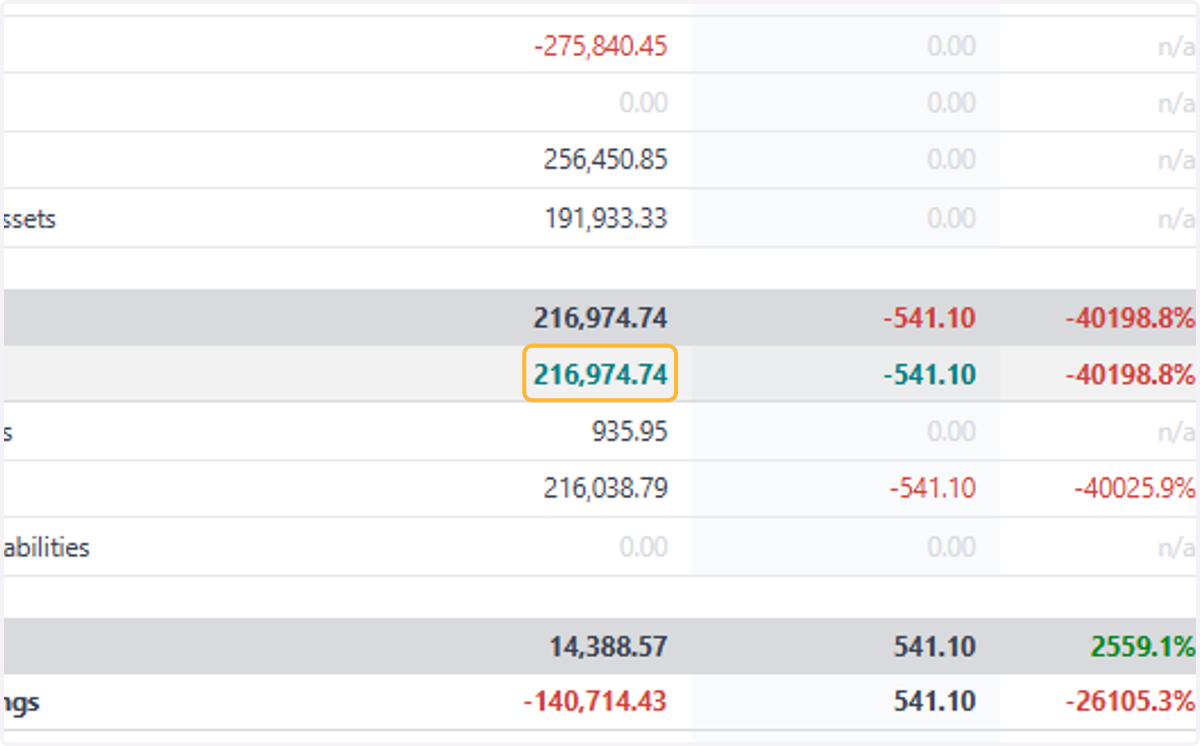Select the red -140,714.43 amount
The image size is (1200, 746).
point(595,702)
